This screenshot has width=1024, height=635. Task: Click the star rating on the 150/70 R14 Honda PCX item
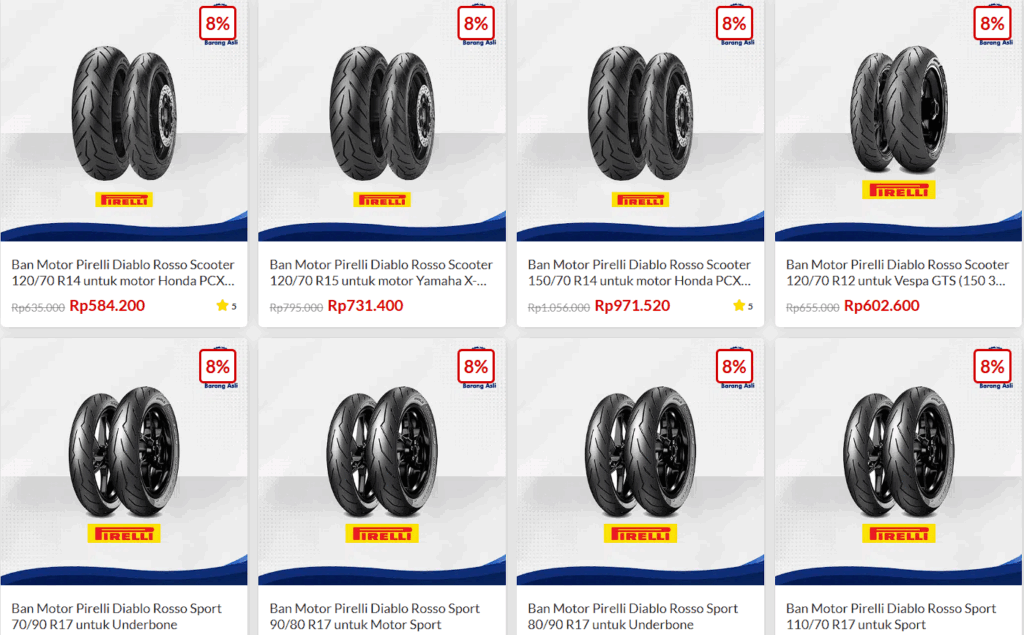click(x=743, y=306)
